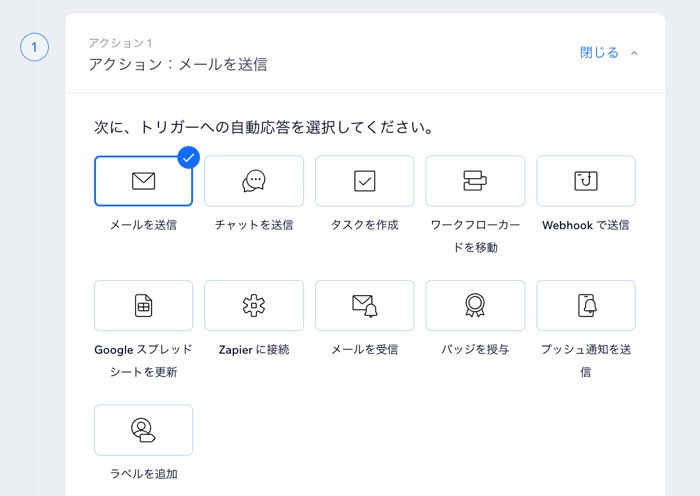Pick the タスクを作成 checkbox icon card
This screenshot has height=496, width=700.
365,181
